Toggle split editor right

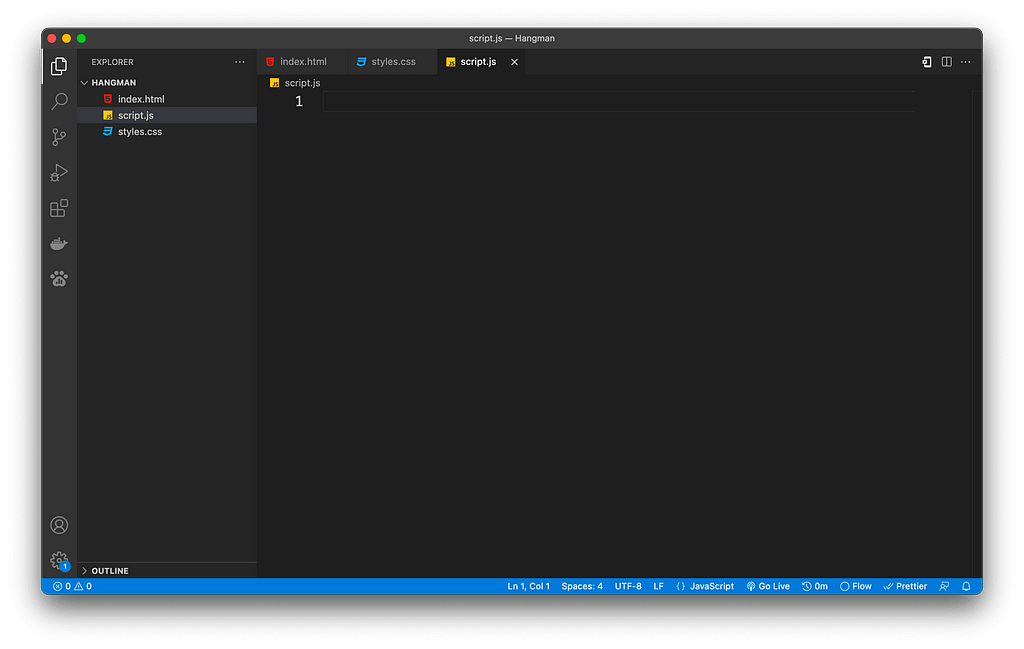point(947,62)
